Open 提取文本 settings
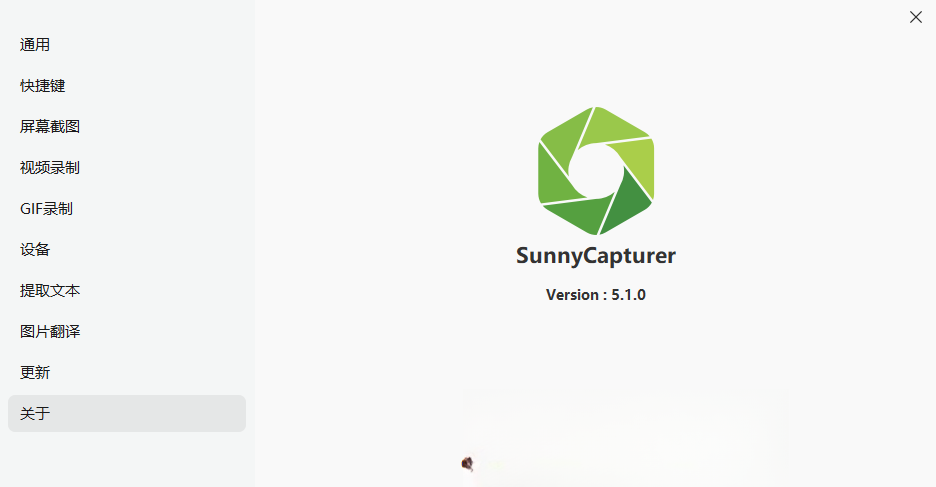936x487 pixels. [x=127, y=291]
